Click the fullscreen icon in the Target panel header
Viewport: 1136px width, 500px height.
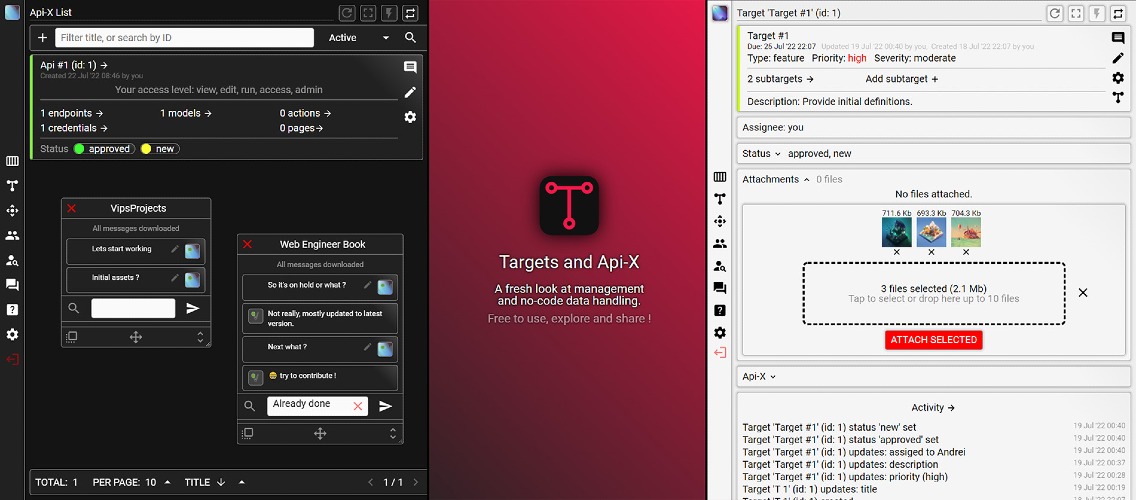tap(1076, 13)
